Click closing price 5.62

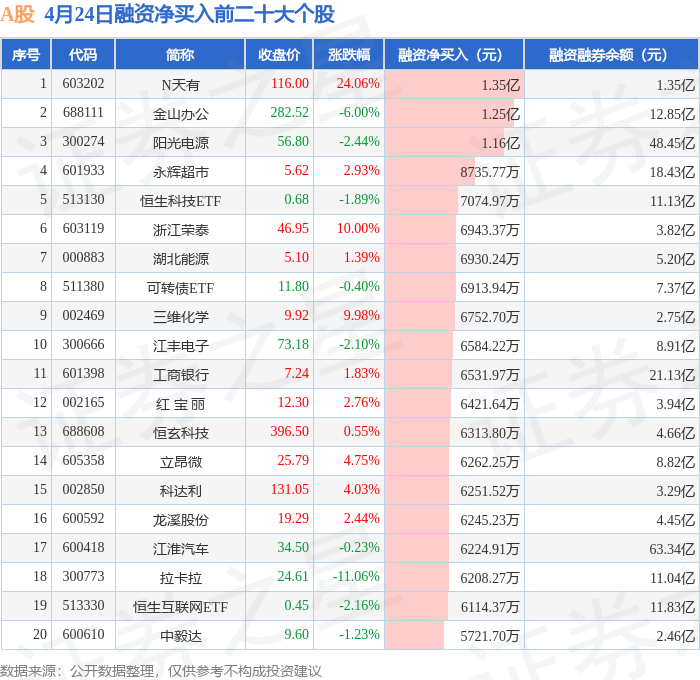[x=296, y=171]
